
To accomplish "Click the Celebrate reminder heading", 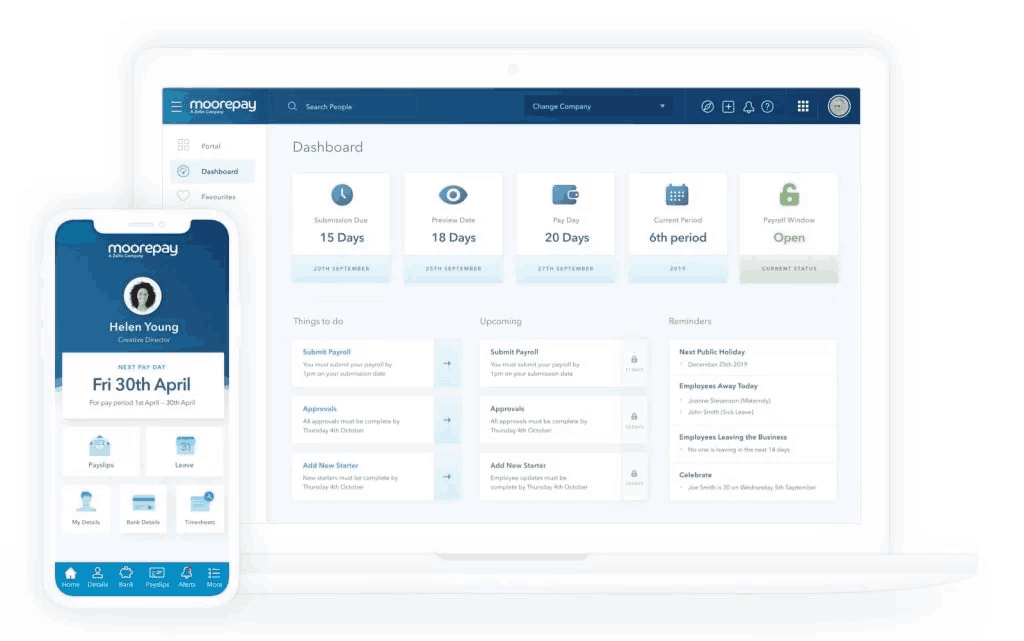I will point(696,475).
